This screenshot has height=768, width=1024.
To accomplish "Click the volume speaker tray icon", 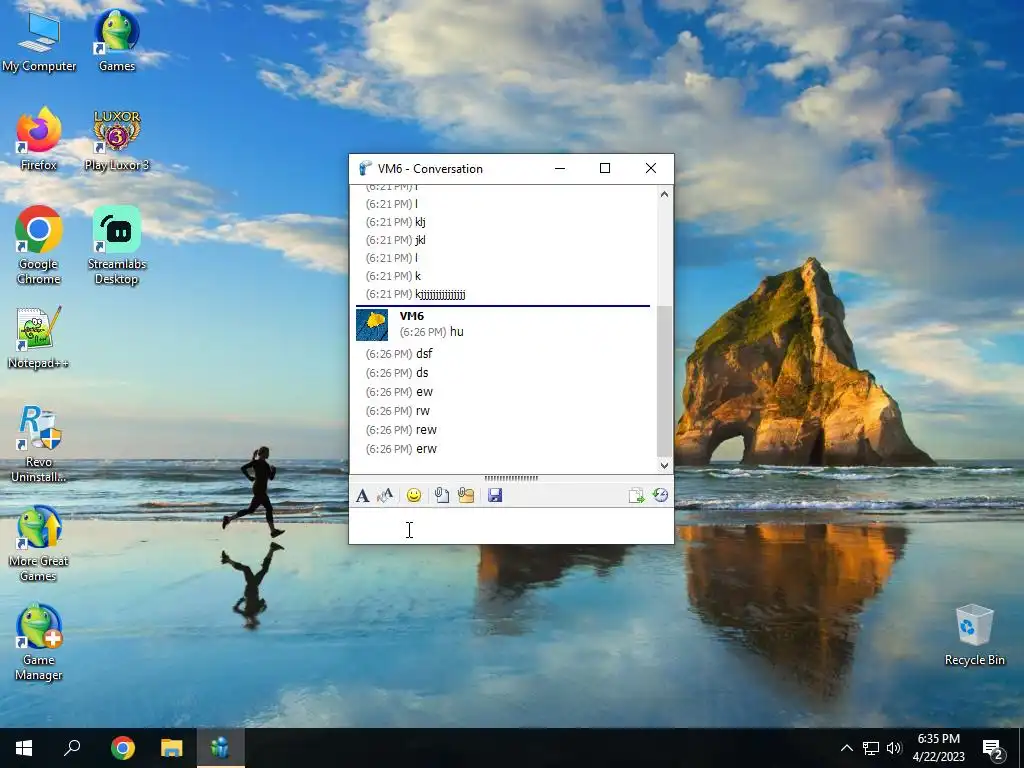I will tap(894, 748).
